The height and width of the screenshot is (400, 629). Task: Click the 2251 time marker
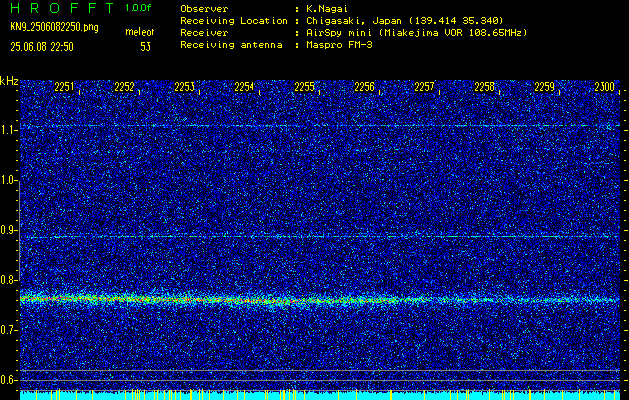click(x=64, y=87)
